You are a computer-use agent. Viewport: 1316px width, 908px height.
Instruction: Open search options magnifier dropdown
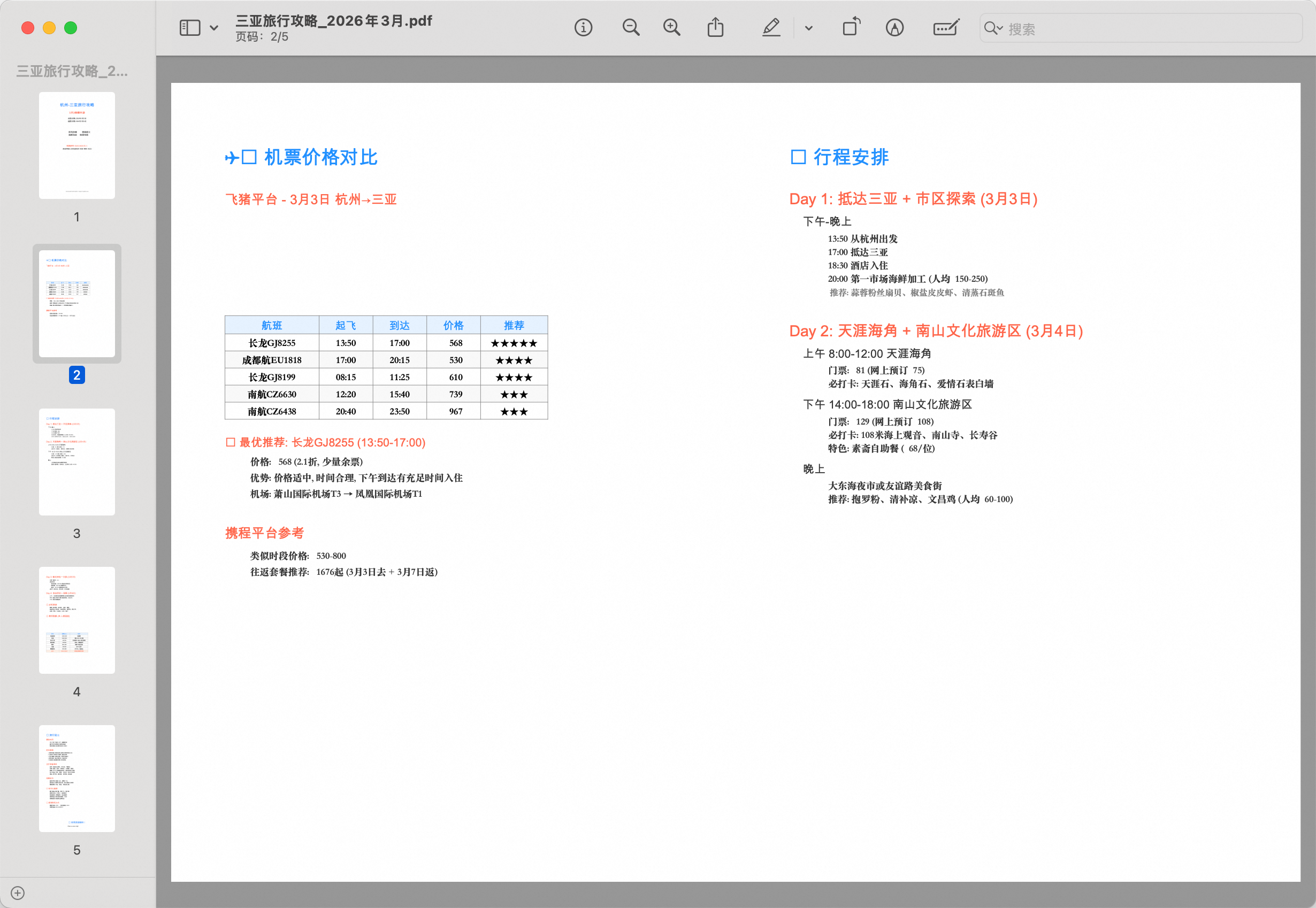tap(993, 28)
